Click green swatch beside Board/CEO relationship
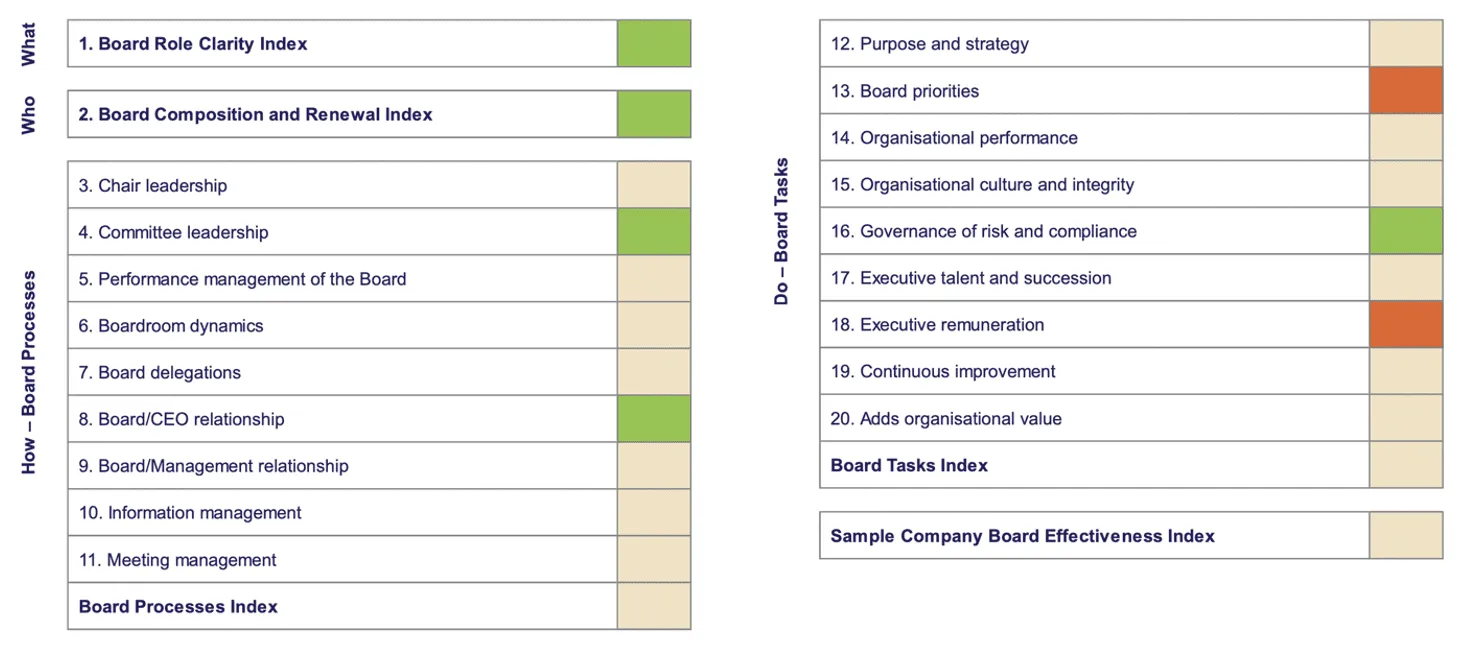This screenshot has height=654, width=1472. 653,419
